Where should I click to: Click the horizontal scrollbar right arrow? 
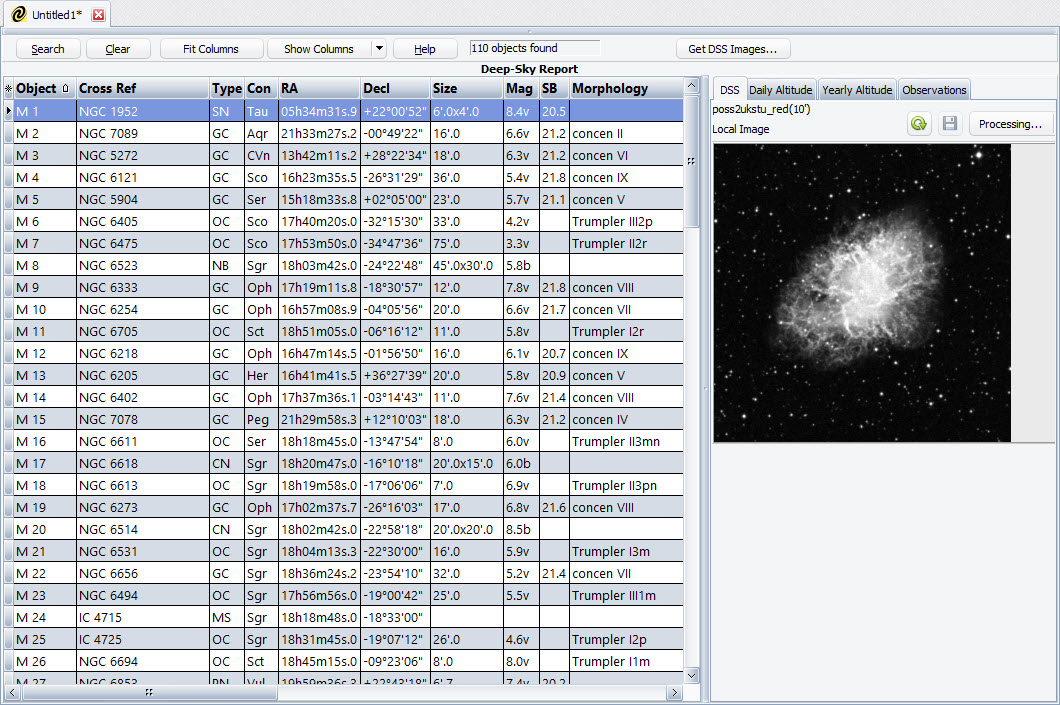pos(675,692)
